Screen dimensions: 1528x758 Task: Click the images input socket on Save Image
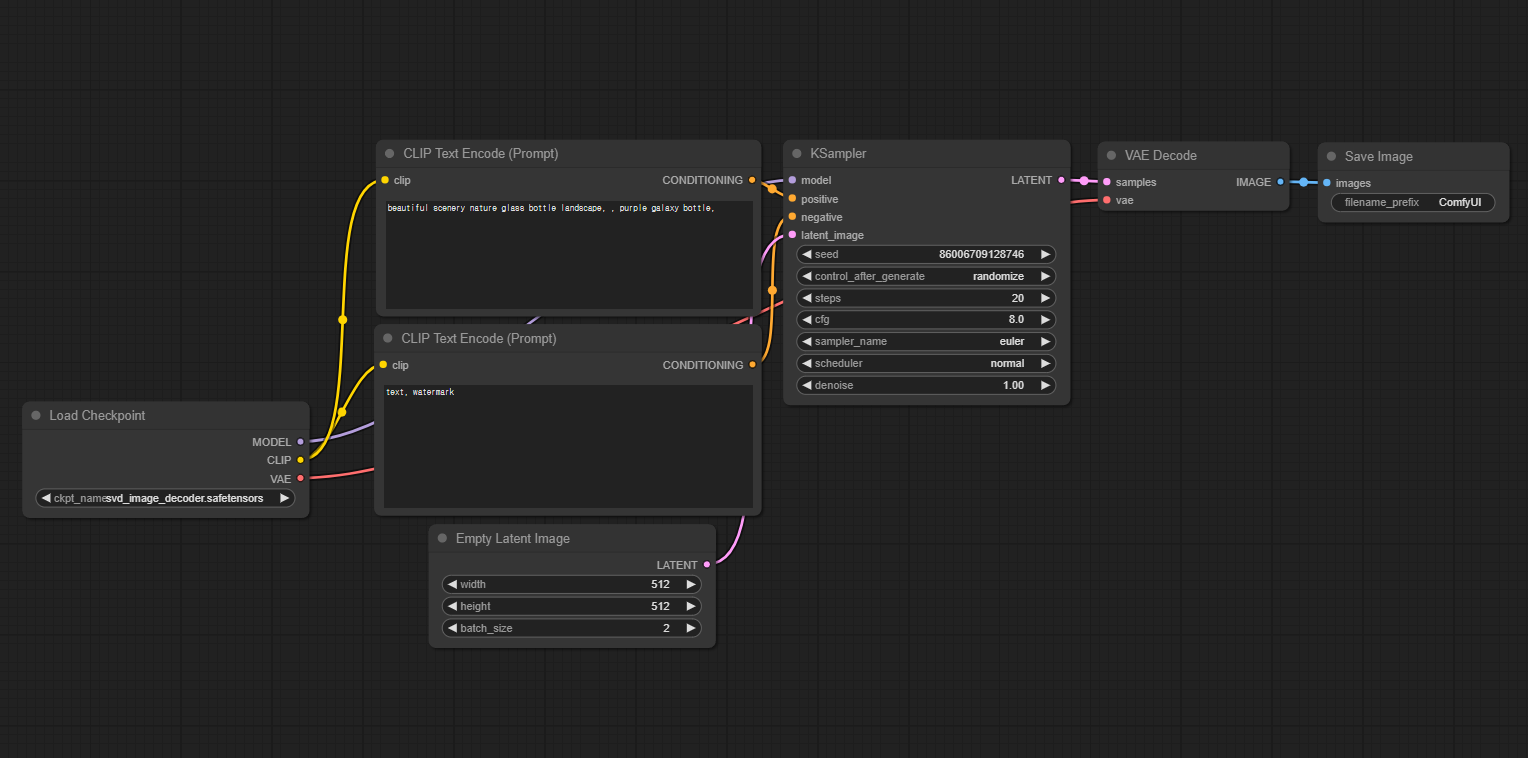pyautogui.click(x=1326, y=183)
